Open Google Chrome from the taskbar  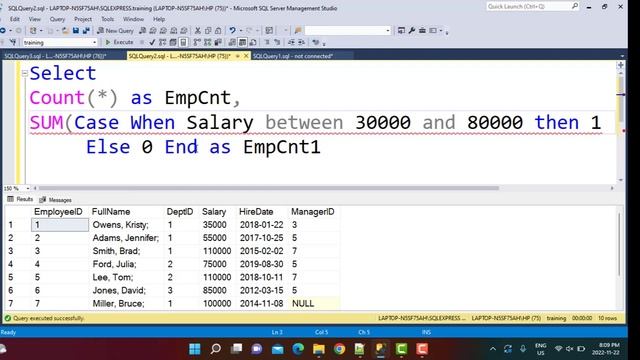point(339,349)
